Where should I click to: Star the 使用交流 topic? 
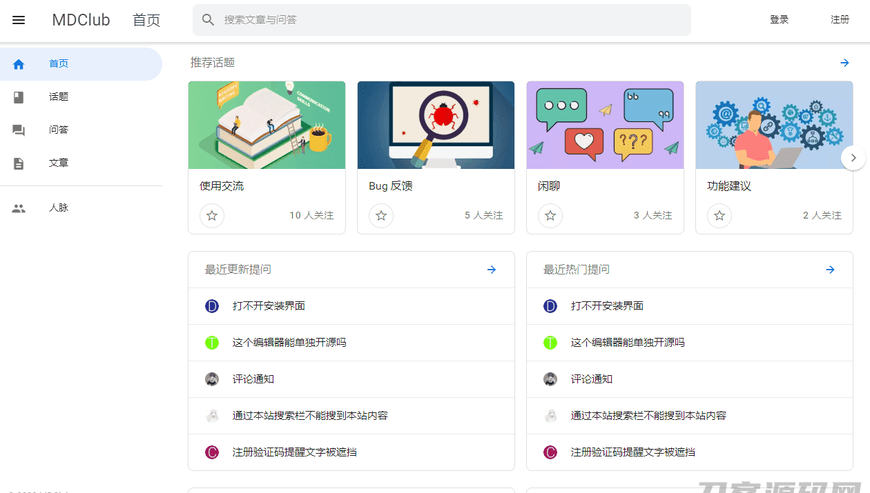(x=211, y=215)
